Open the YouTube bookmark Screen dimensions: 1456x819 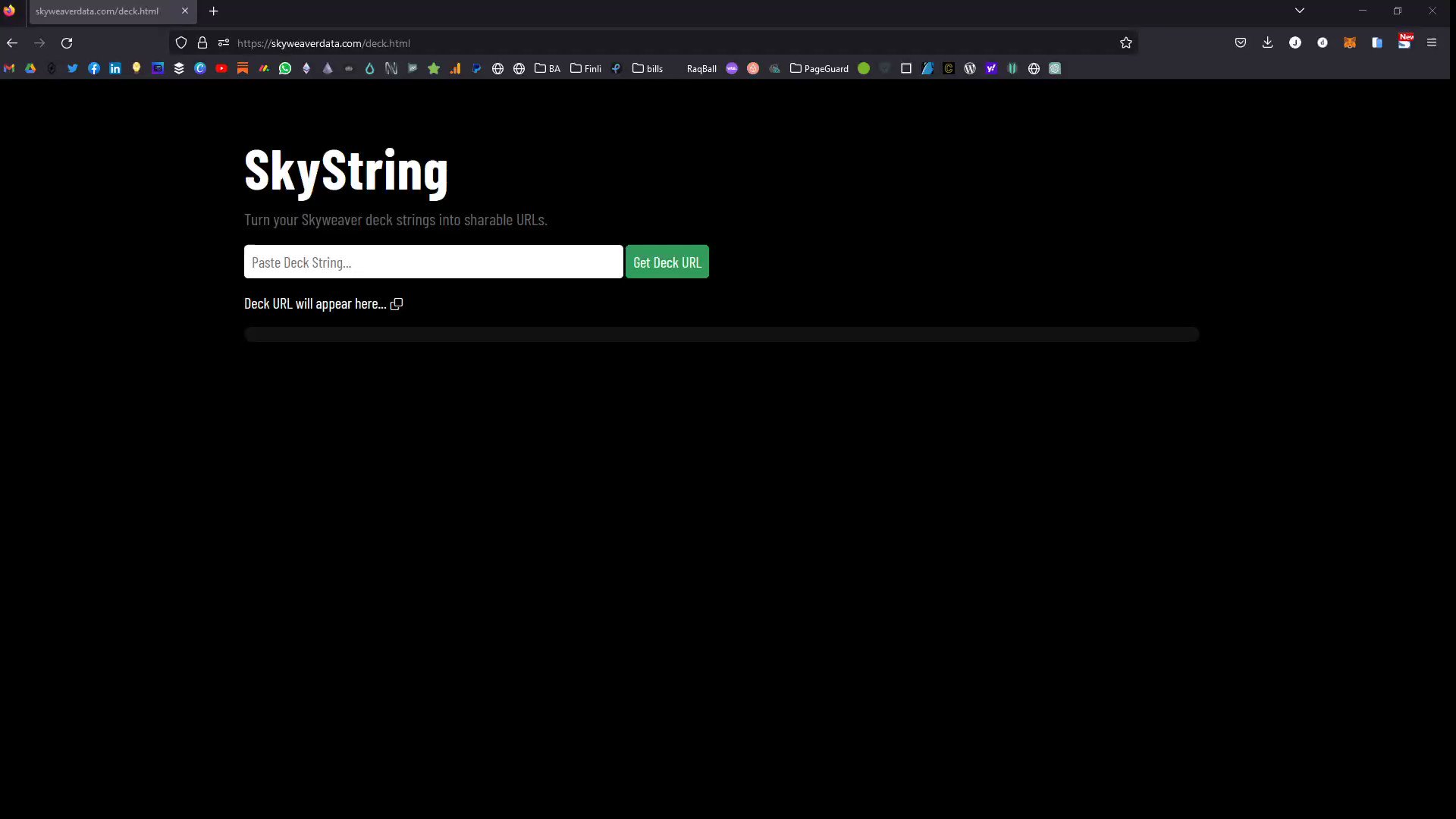pos(221,68)
